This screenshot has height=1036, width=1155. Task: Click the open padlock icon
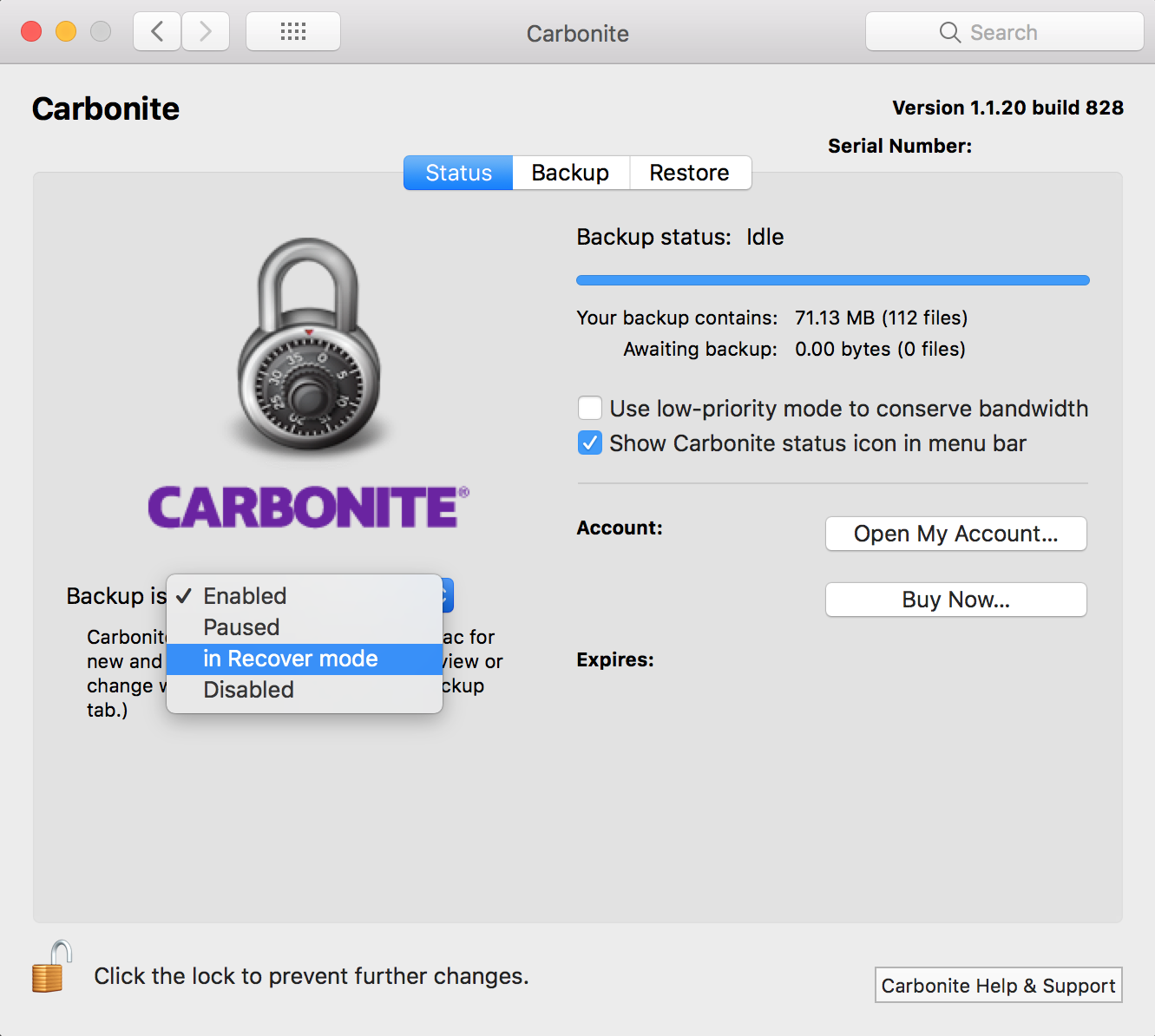[x=50, y=967]
